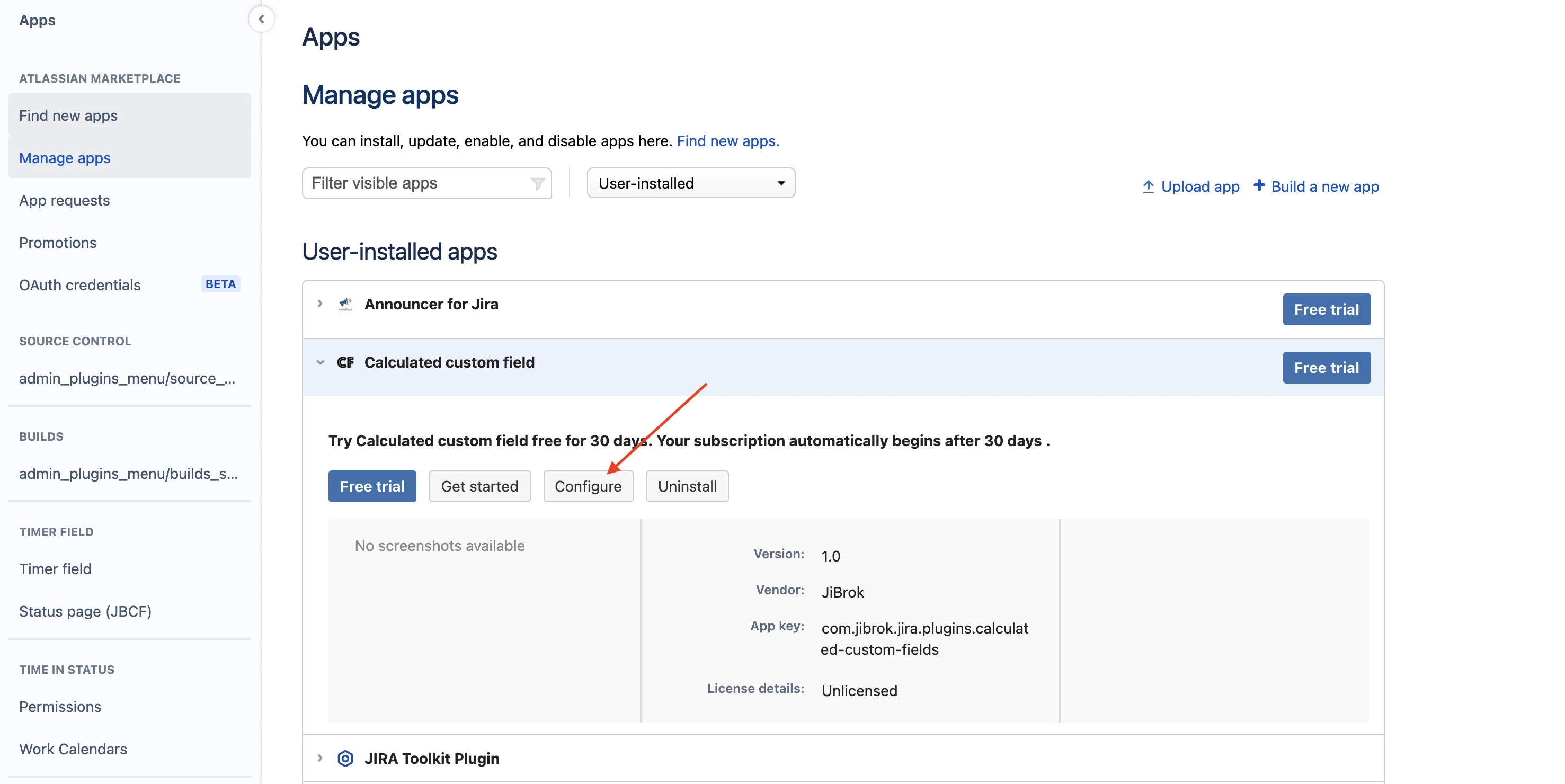Expand the JIRA Toolkit Plugin row
This screenshot has width=1565, height=784.
tap(319, 758)
